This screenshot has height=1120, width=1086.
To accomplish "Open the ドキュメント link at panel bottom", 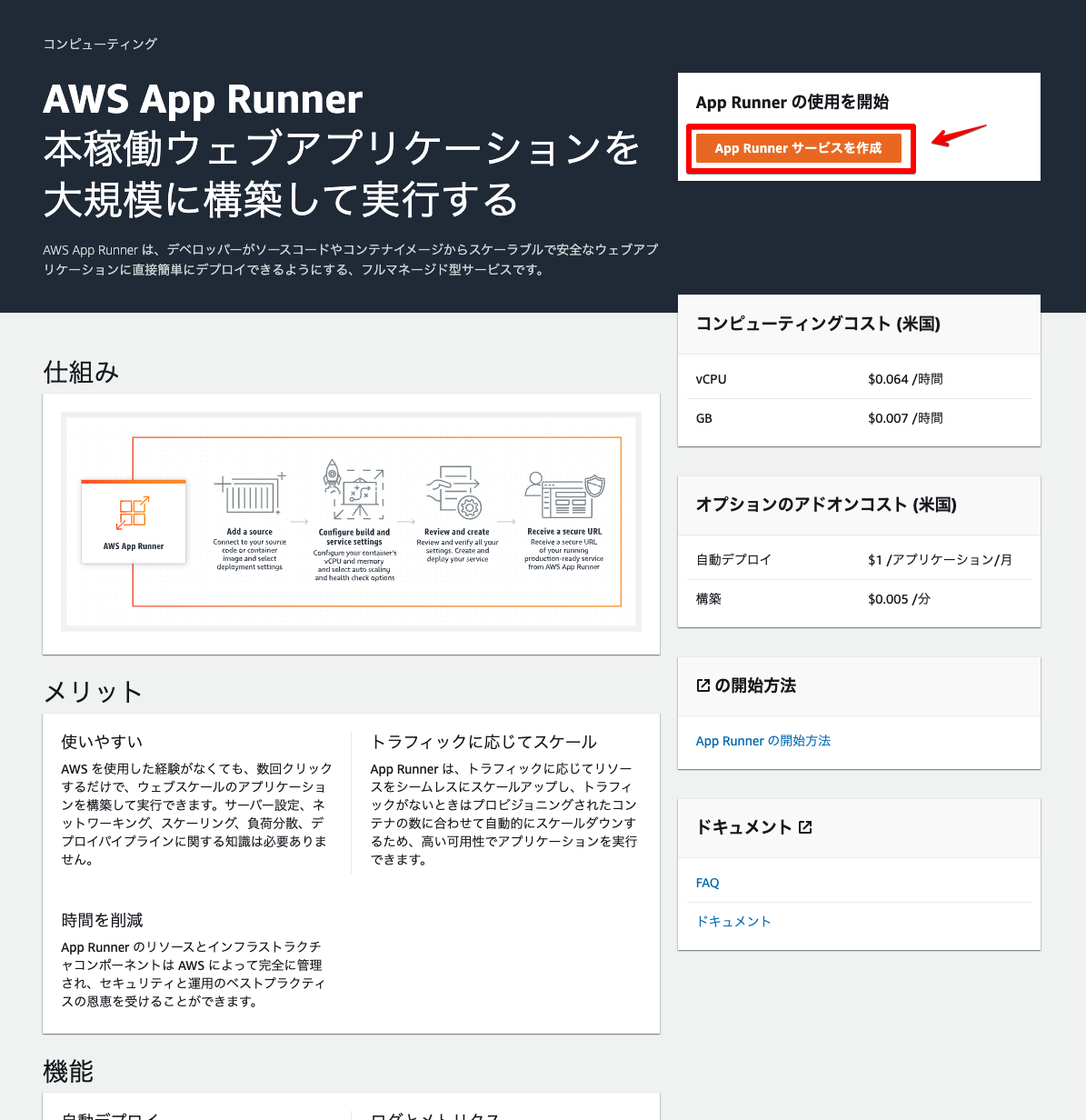I will 732,921.
